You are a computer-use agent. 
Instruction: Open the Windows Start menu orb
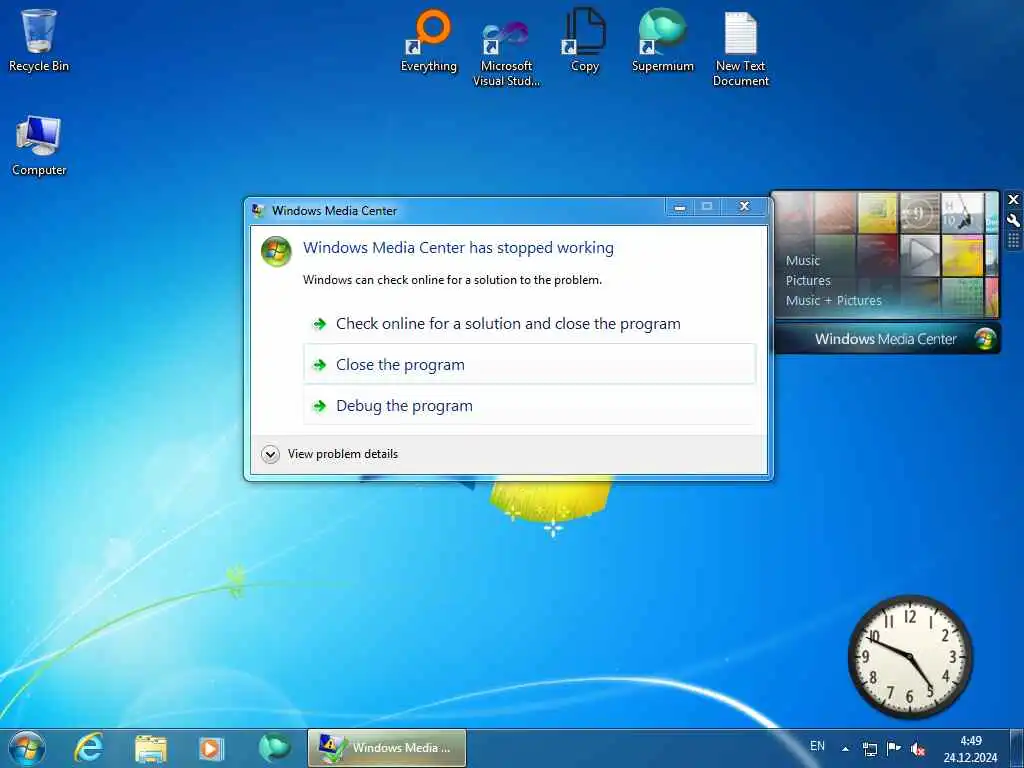tap(27, 748)
